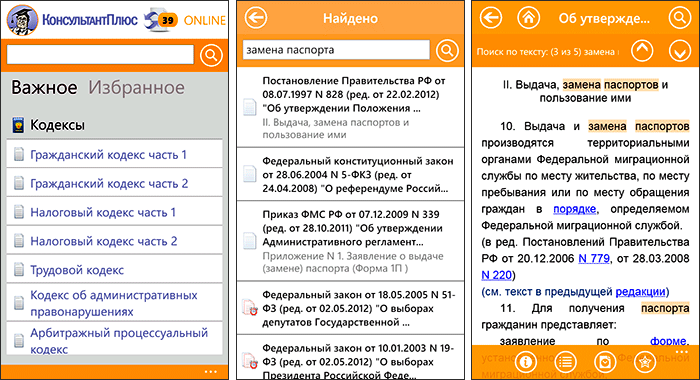This screenshot has width=700, height=380.
Task: Follow the порядке hyperlink
Action: 575,209
